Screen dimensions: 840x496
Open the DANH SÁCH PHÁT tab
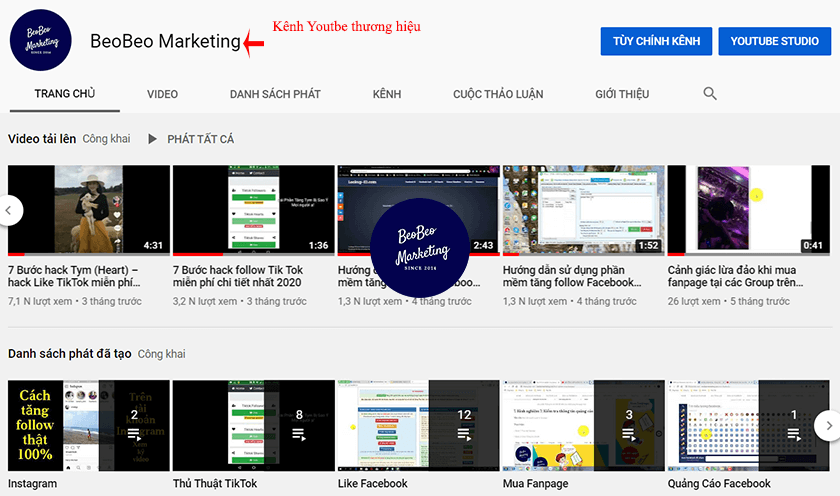tap(275, 94)
